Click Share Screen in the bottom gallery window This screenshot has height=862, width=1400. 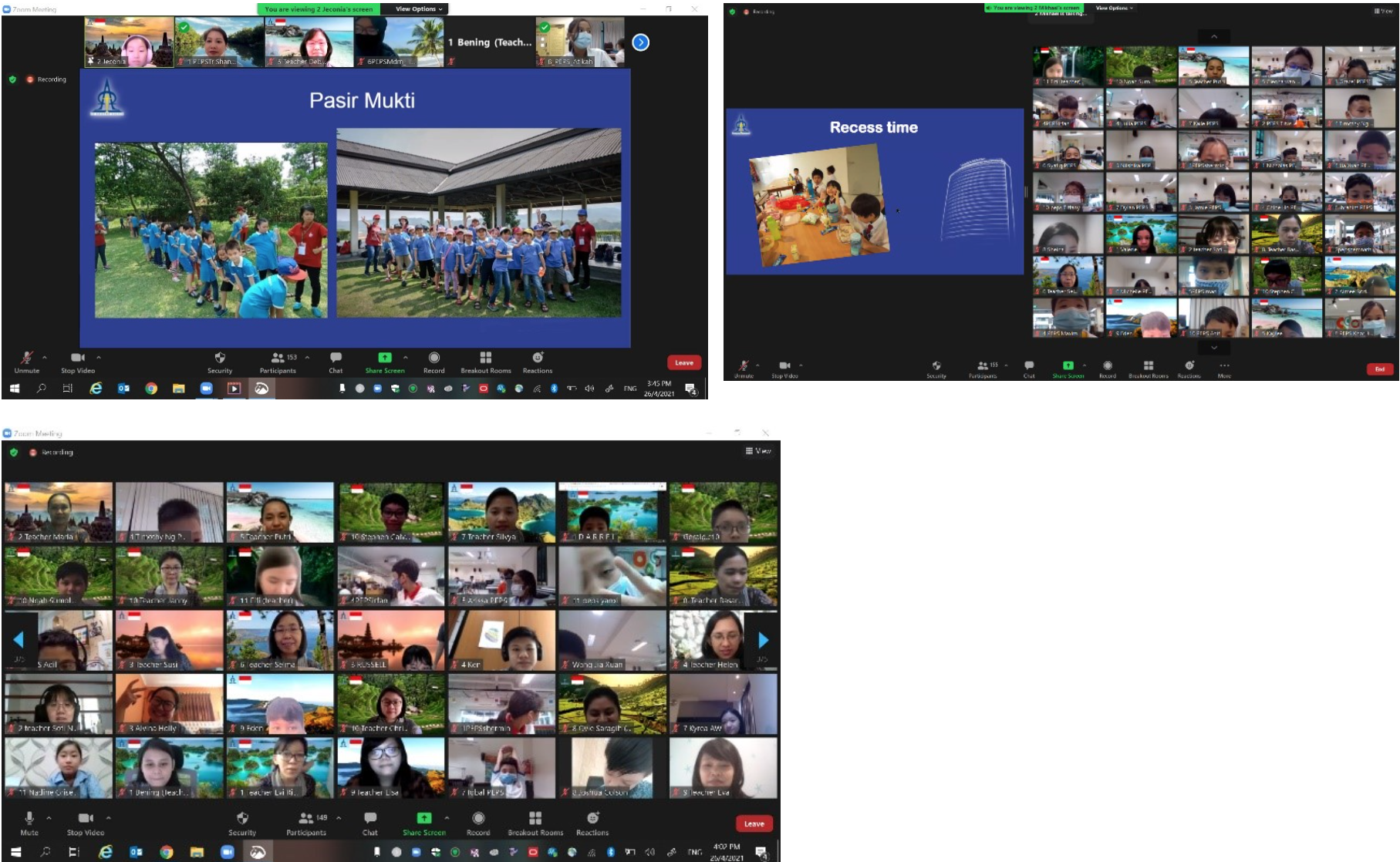[x=424, y=823]
